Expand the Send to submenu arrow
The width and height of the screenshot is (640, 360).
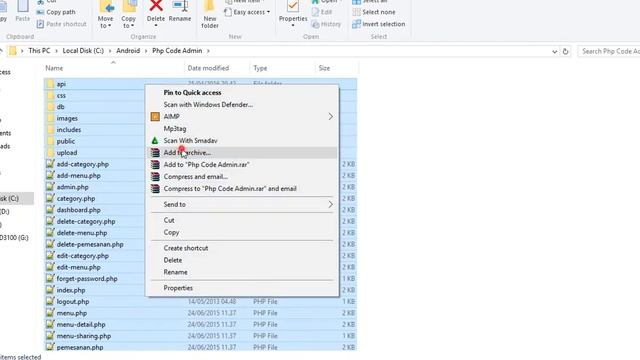330,204
